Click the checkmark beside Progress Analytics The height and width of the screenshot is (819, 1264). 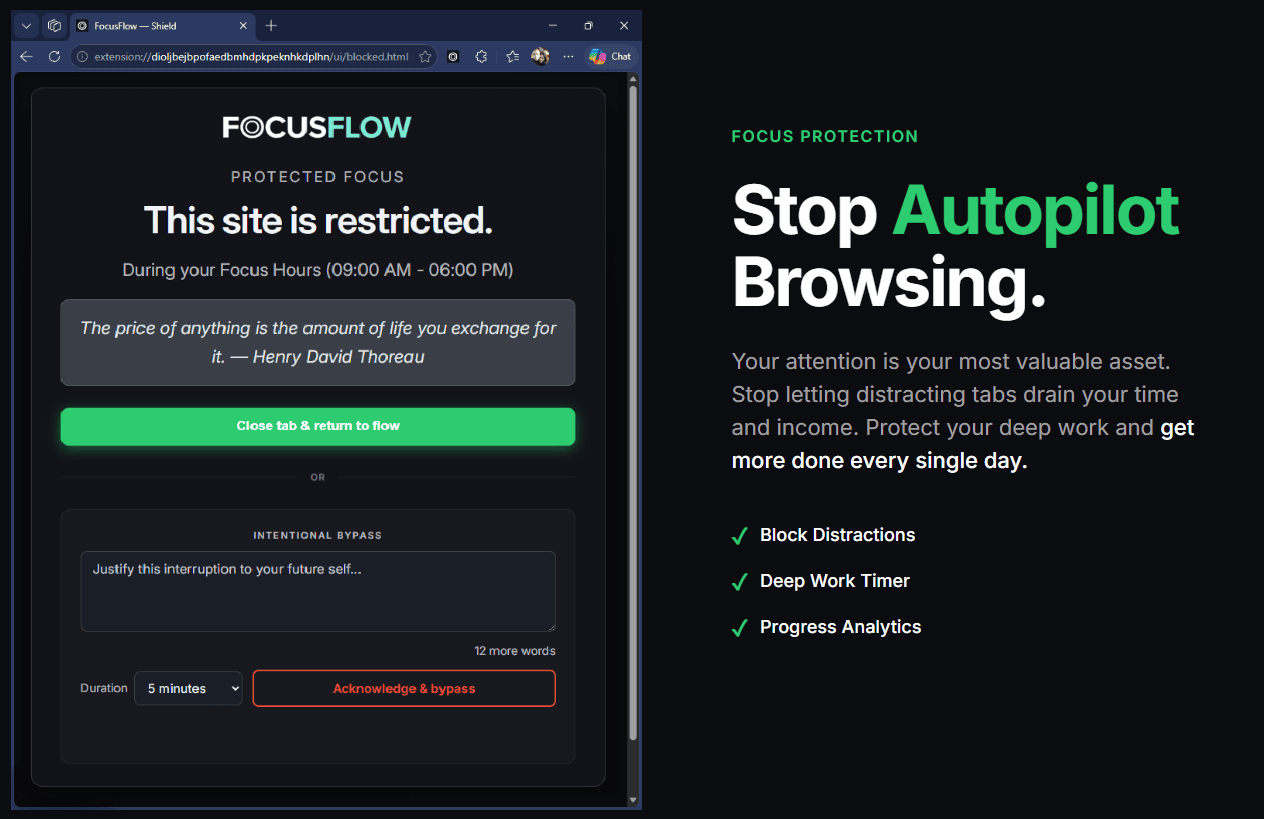(739, 628)
